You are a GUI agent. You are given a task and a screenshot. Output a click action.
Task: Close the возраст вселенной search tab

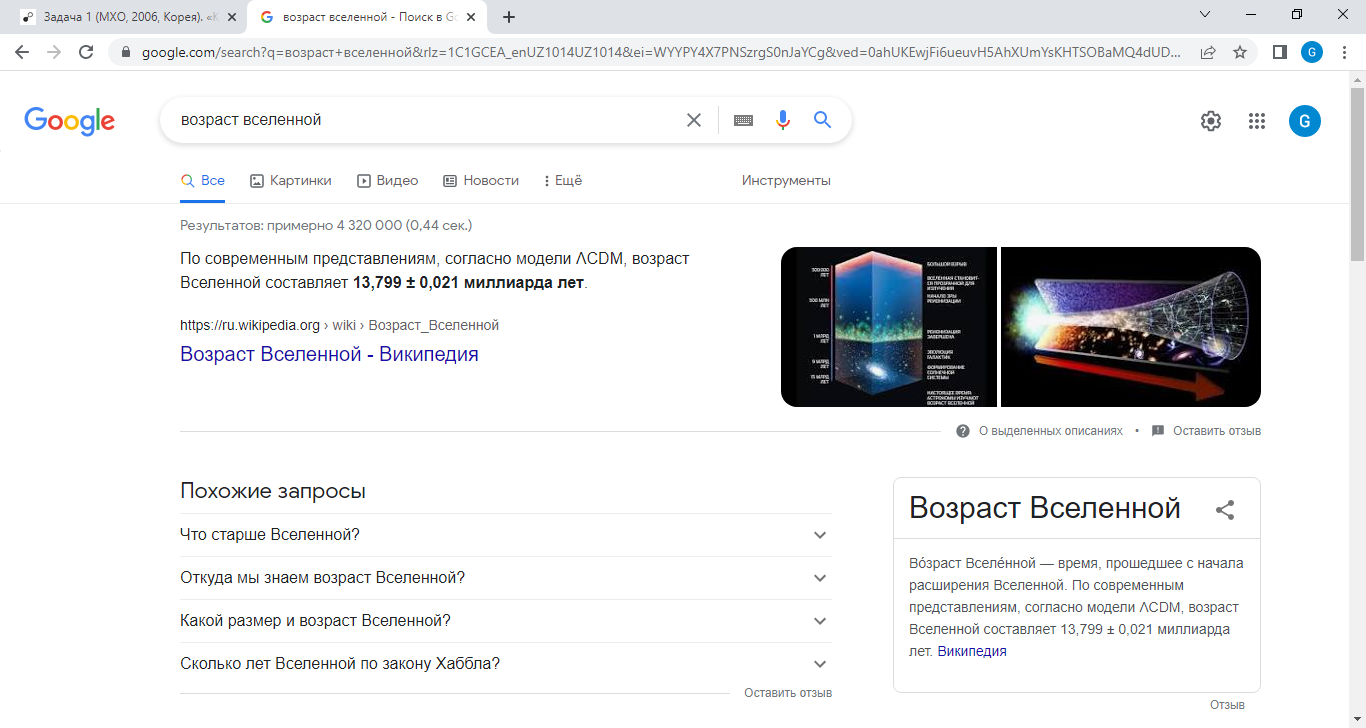[x=471, y=17]
